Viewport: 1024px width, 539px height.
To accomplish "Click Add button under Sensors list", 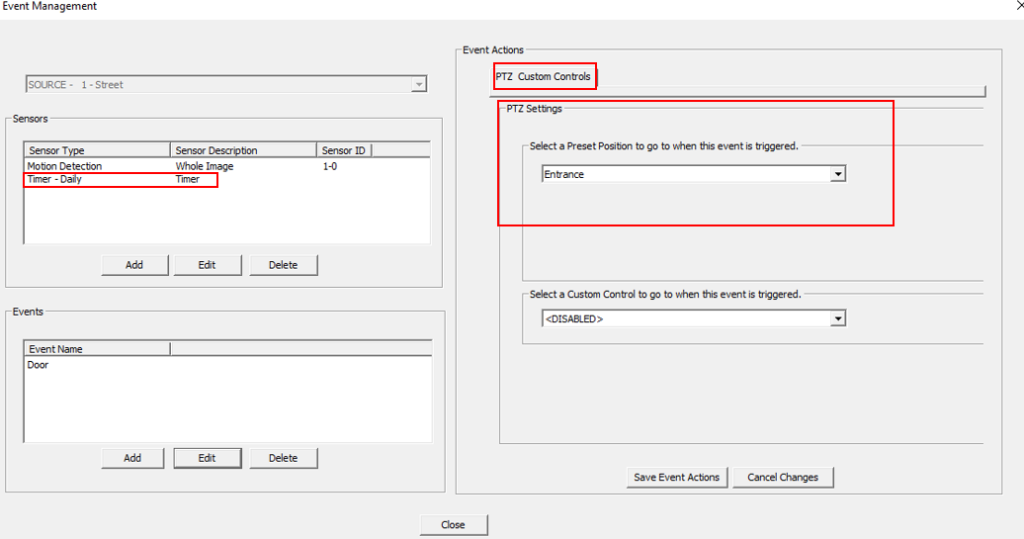I will [x=135, y=265].
